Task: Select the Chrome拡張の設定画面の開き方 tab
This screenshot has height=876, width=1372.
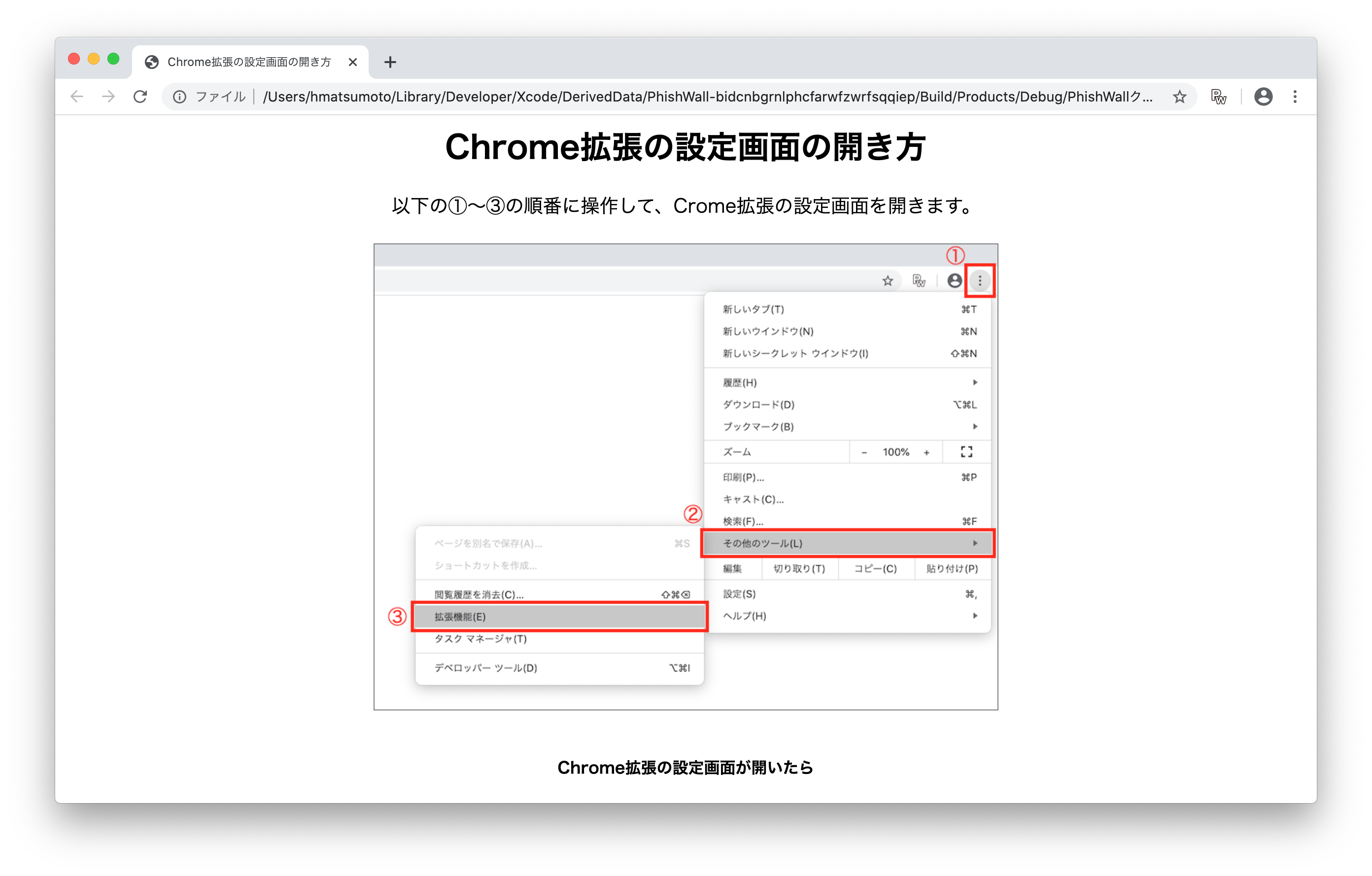Action: [x=251, y=62]
